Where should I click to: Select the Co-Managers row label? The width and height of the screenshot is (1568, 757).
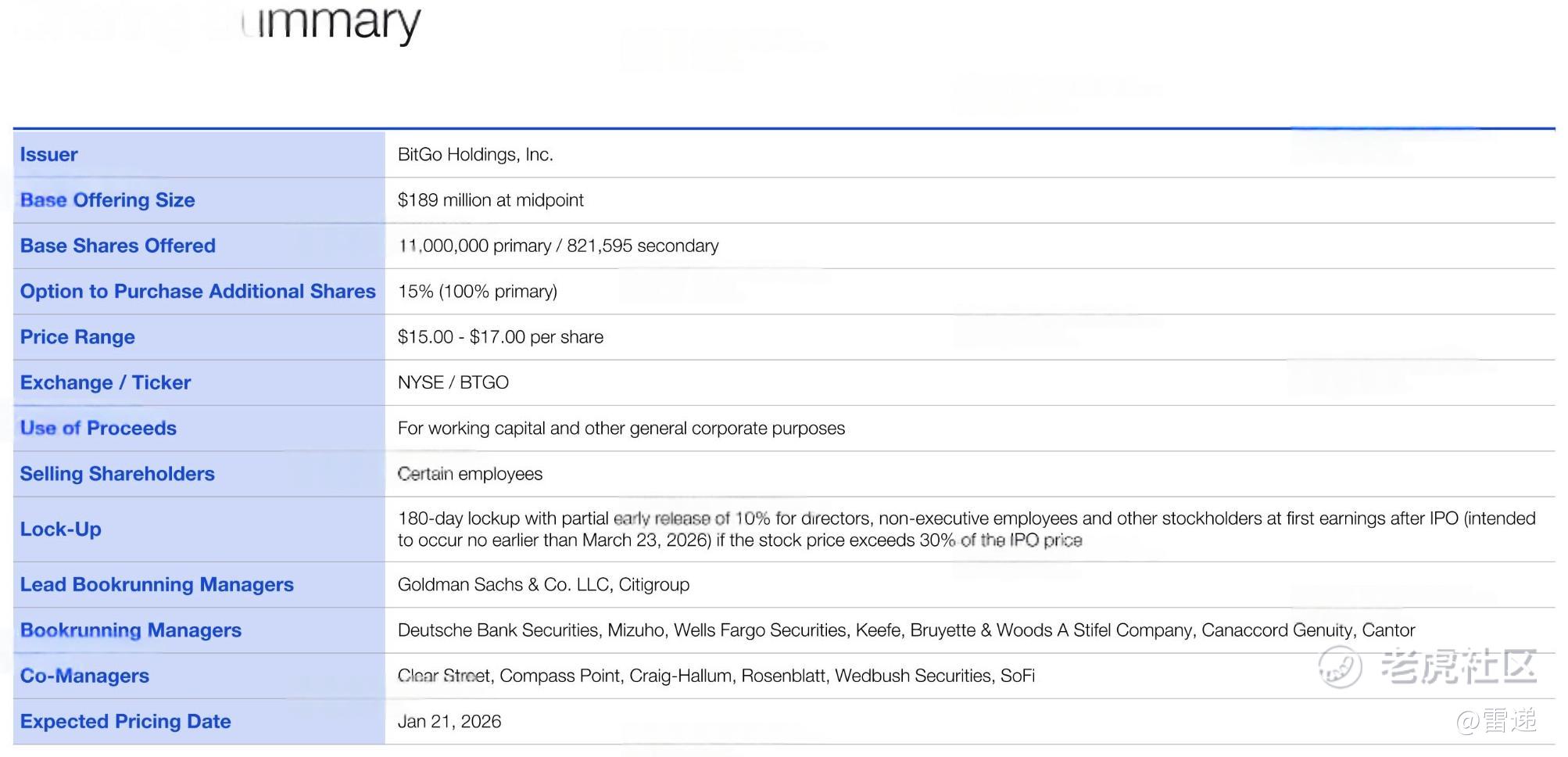point(84,676)
